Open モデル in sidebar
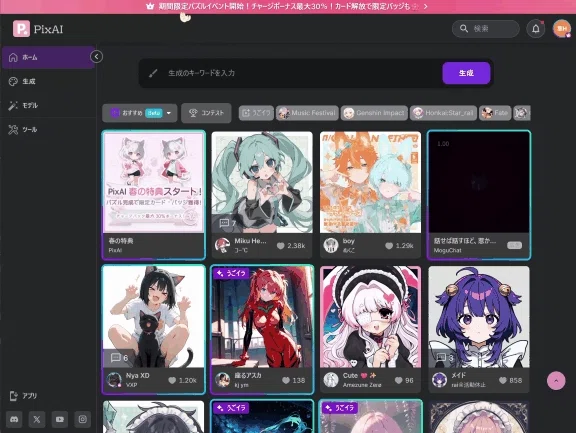 [48, 105]
